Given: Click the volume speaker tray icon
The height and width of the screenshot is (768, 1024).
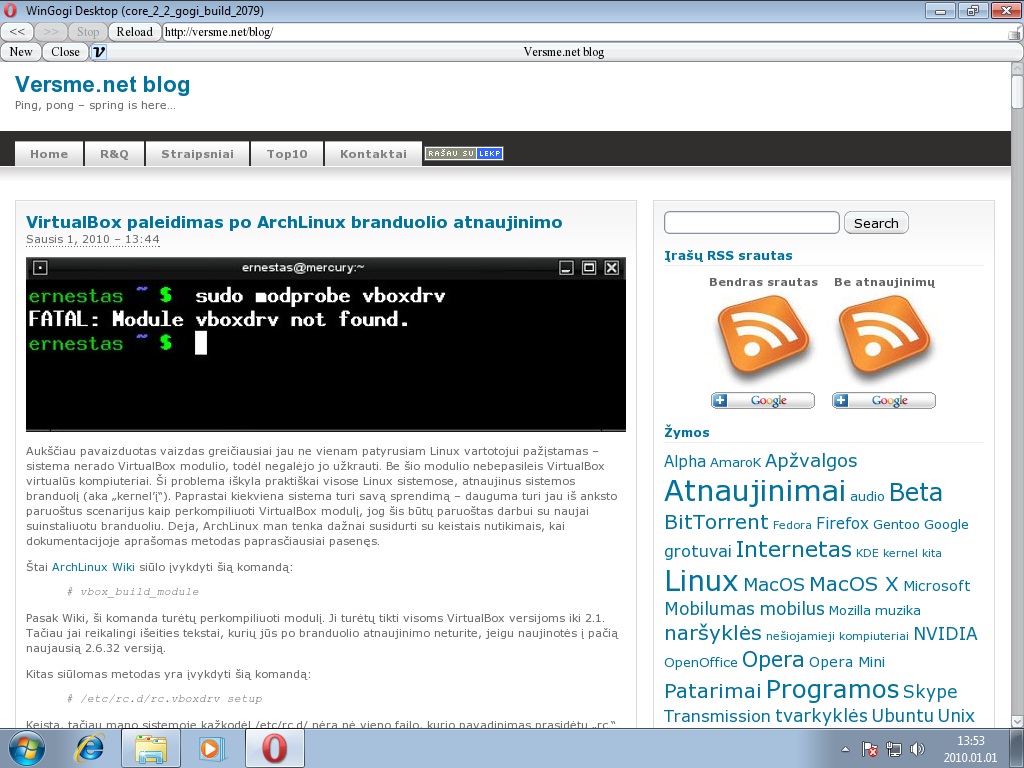Looking at the screenshot, I should pyautogui.click(x=917, y=749).
